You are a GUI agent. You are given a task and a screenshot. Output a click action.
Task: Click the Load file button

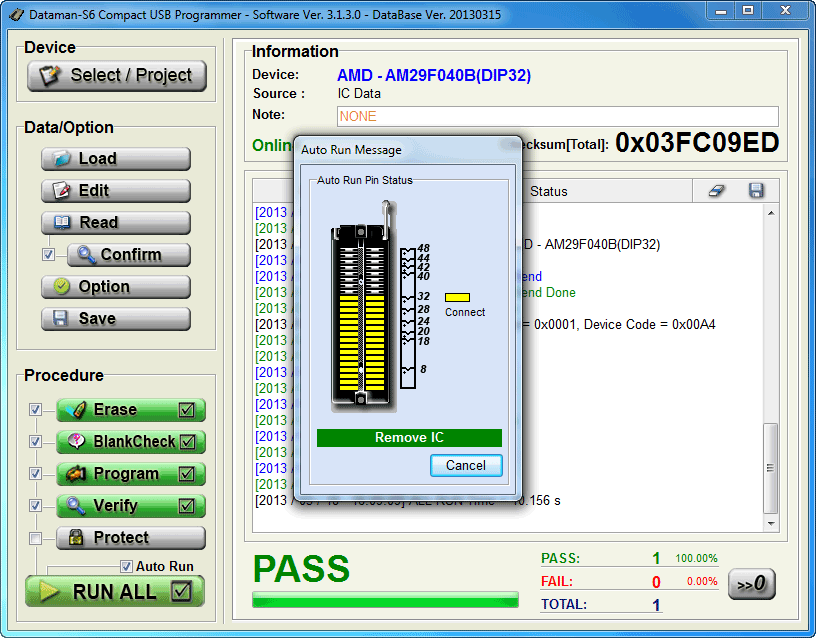[x=116, y=159]
